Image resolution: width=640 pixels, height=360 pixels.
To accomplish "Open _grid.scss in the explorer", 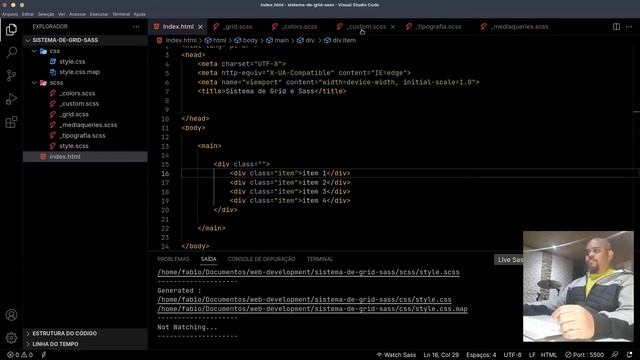I will (85, 114).
